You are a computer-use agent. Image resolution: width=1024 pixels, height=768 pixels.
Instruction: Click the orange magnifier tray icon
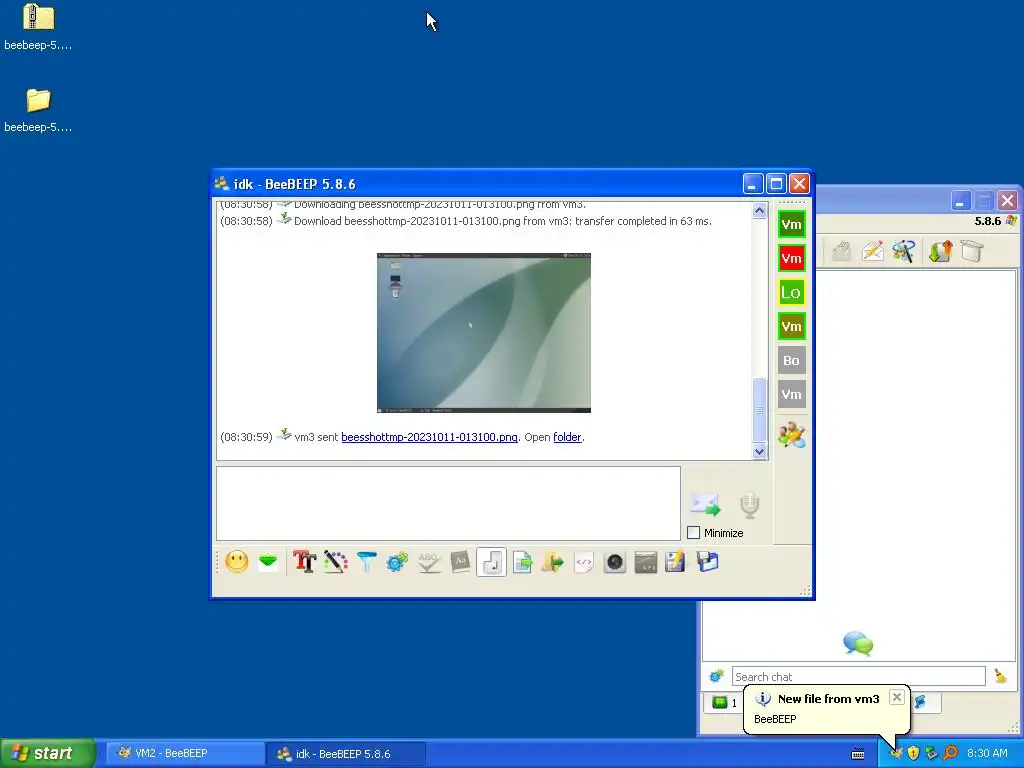(951, 753)
